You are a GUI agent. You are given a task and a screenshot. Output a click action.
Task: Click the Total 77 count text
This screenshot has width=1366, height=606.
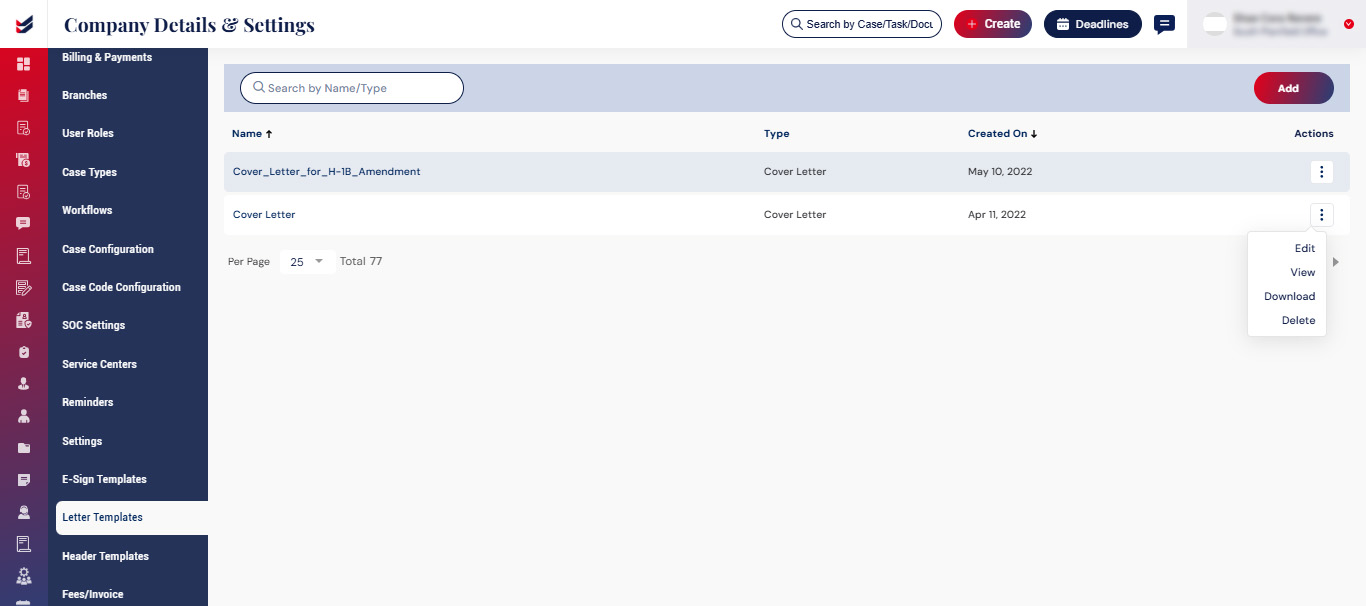coord(361,261)
